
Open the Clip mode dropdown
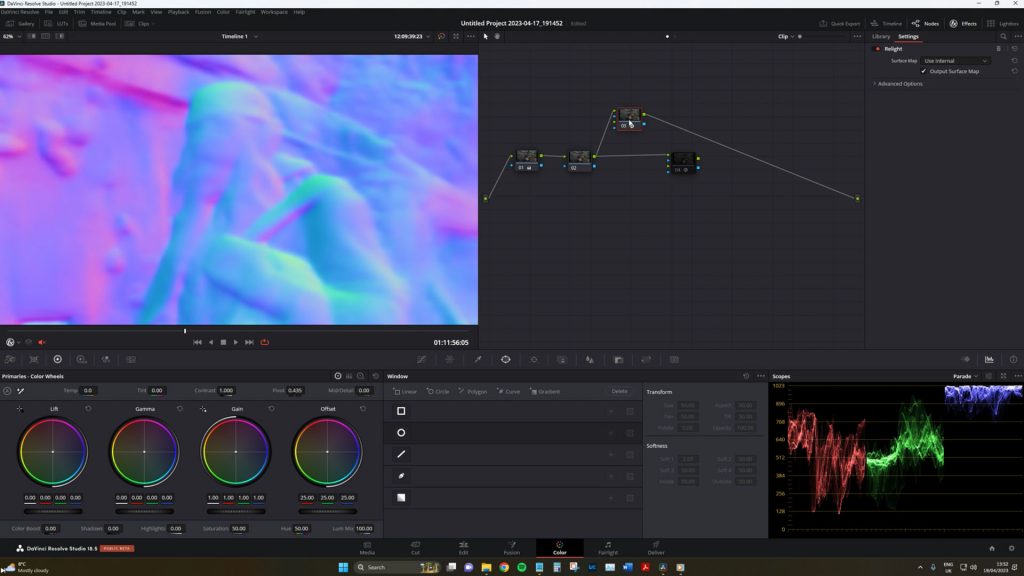pyautogui.click(x=786, y=37)
